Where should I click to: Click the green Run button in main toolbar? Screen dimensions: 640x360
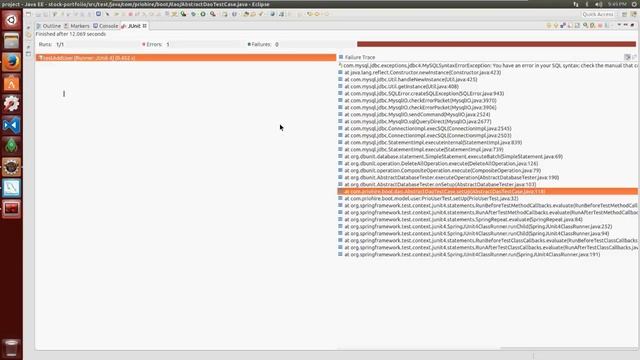coord(203,14)
